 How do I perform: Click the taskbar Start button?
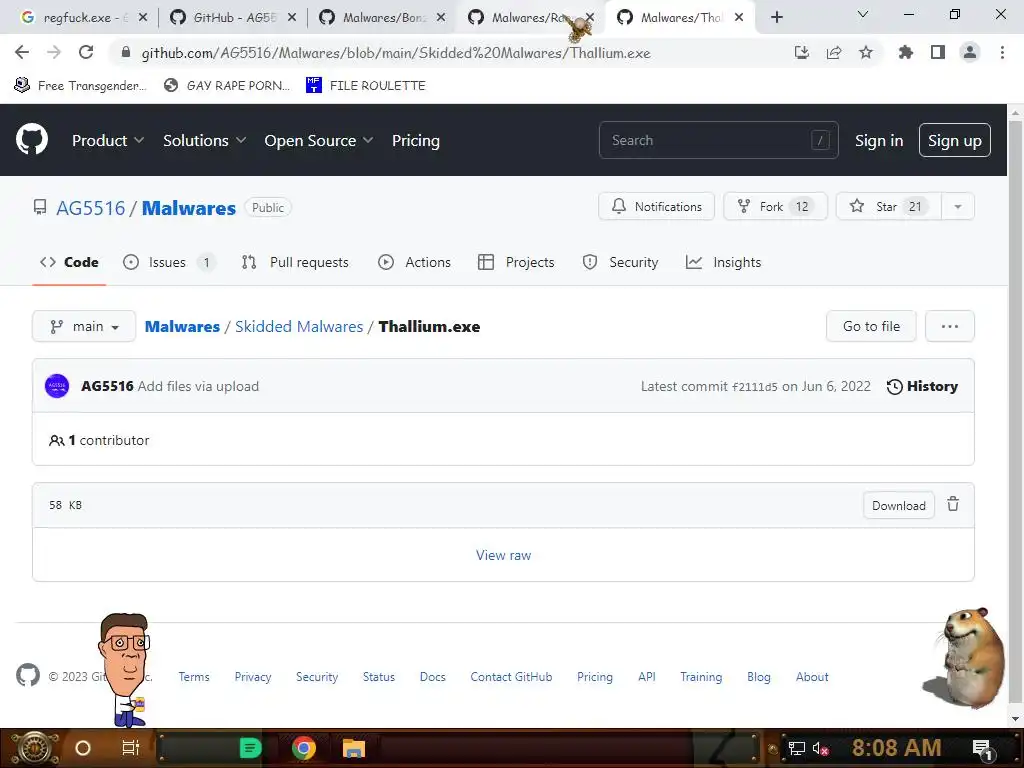point(34,748)
